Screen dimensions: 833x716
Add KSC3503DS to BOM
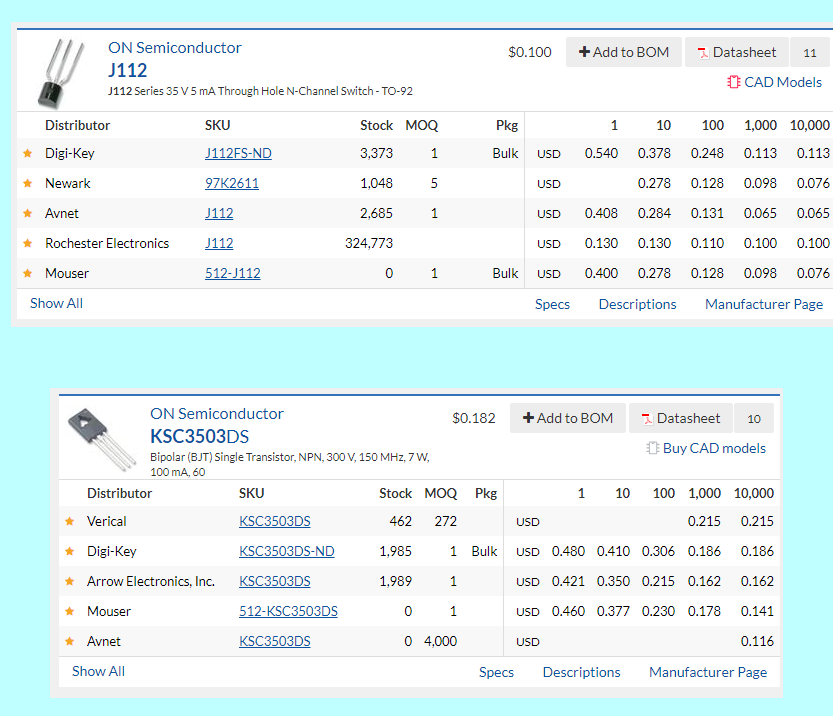tap(568, 418)
